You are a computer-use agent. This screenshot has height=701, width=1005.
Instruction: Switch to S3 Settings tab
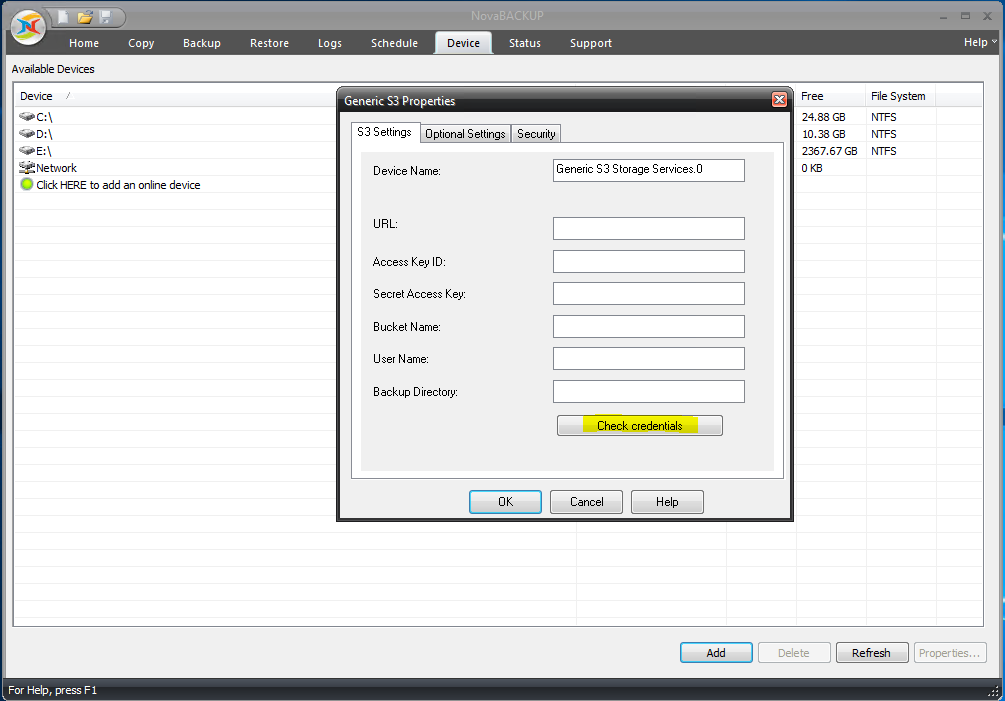click(385, 132)
